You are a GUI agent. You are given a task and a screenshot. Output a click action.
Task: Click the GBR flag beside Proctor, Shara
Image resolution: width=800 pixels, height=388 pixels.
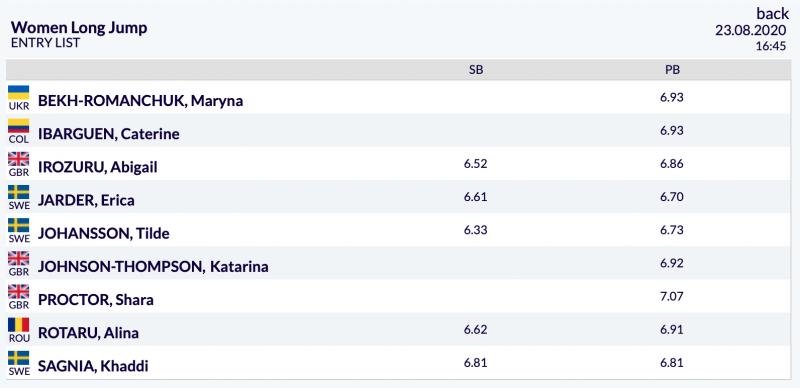pyautogui.click(x=19, y=292)
